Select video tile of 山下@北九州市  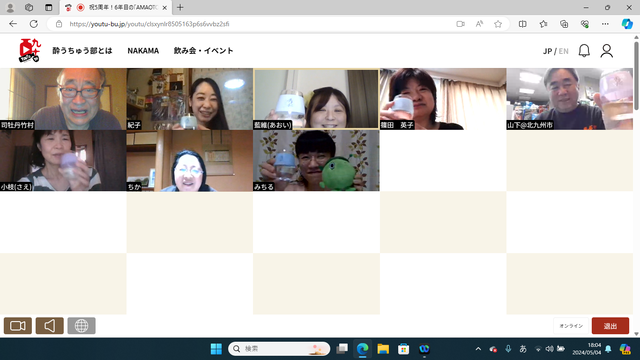(570, 99)
